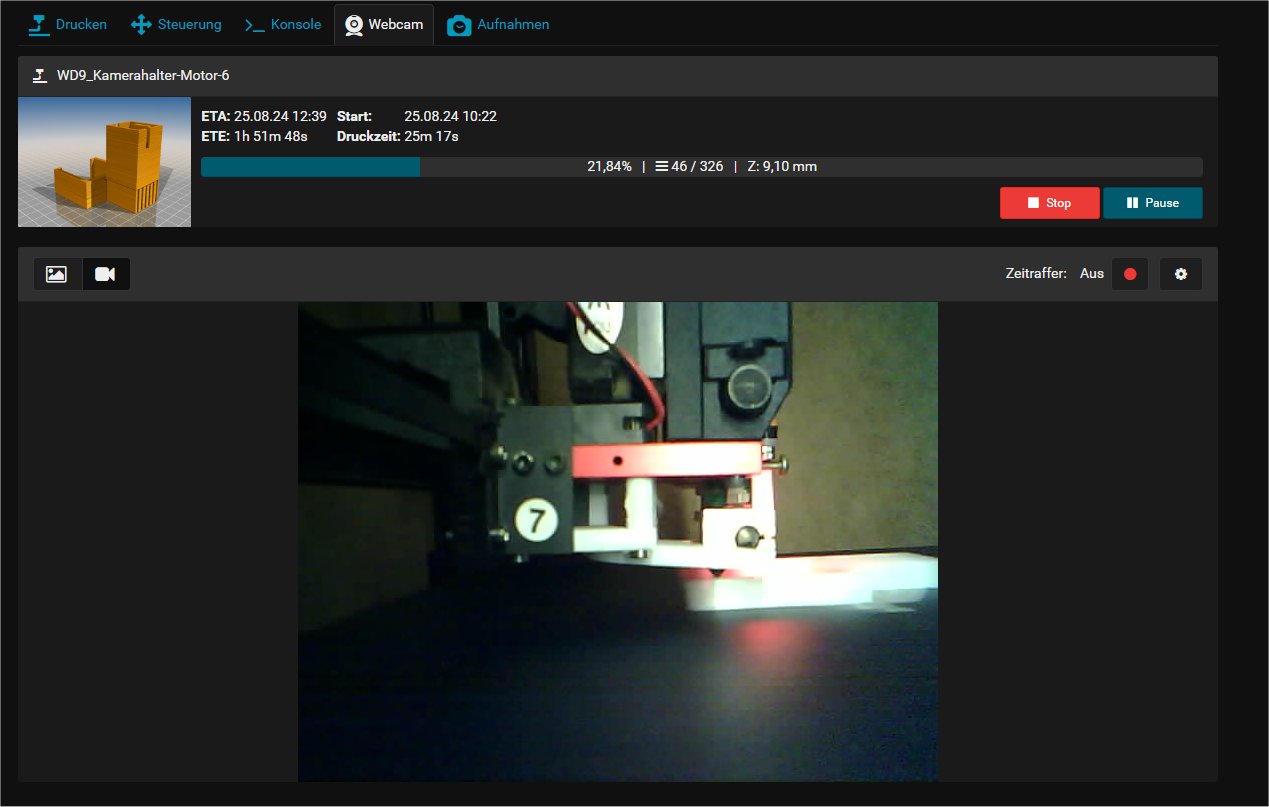Switch webcam to still image mode
The width and height of the screenshot is (1269, 807).
[57, 274]
